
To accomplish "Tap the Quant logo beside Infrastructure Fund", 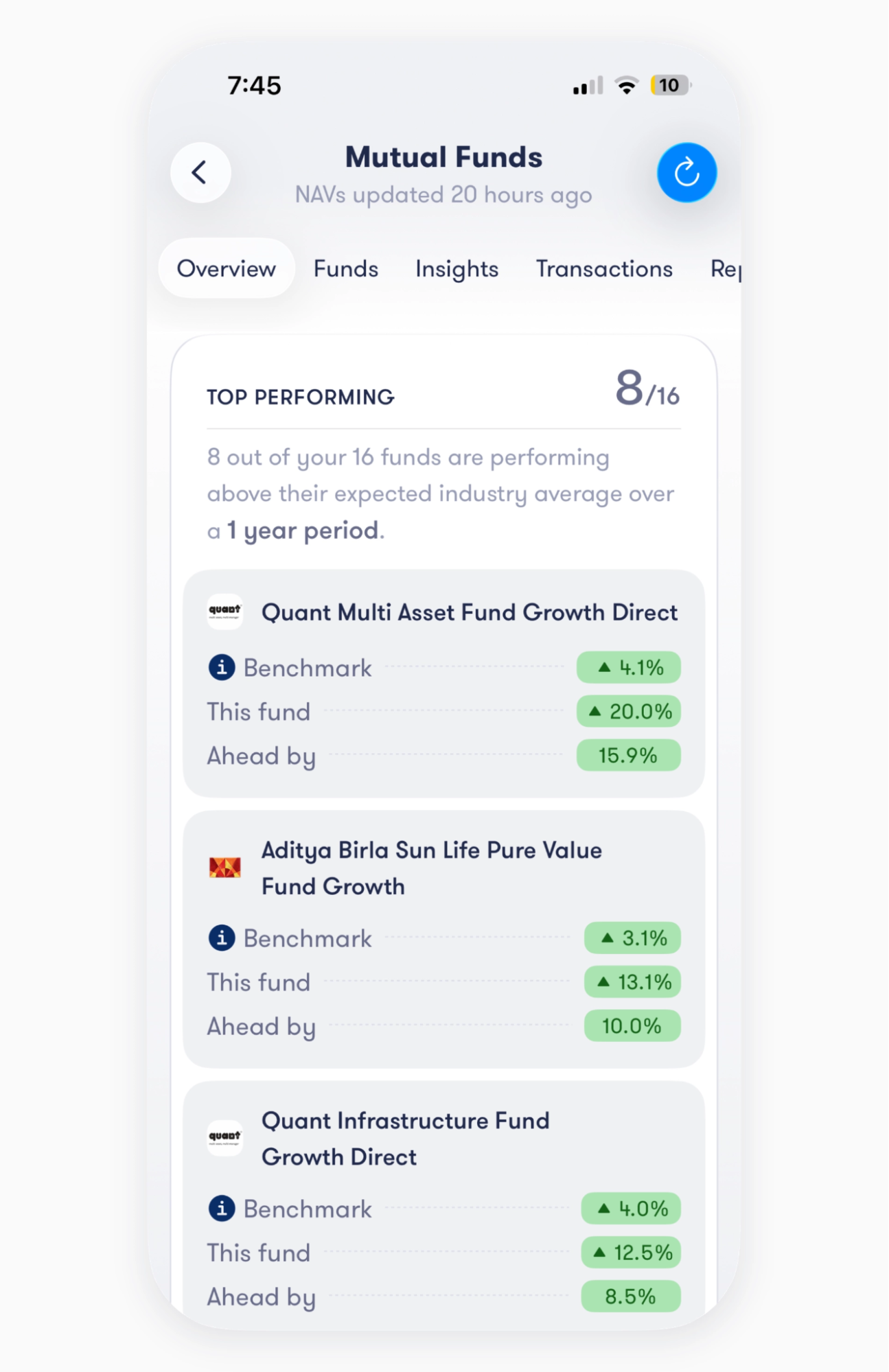I will coord(224,1138).
